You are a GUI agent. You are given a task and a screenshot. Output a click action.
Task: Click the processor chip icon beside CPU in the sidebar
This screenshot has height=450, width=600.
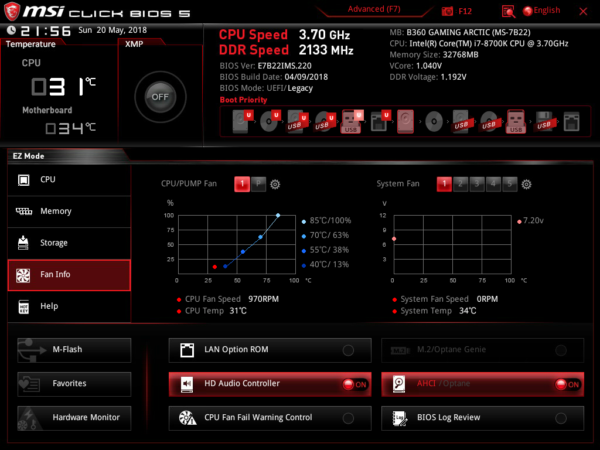24,180
